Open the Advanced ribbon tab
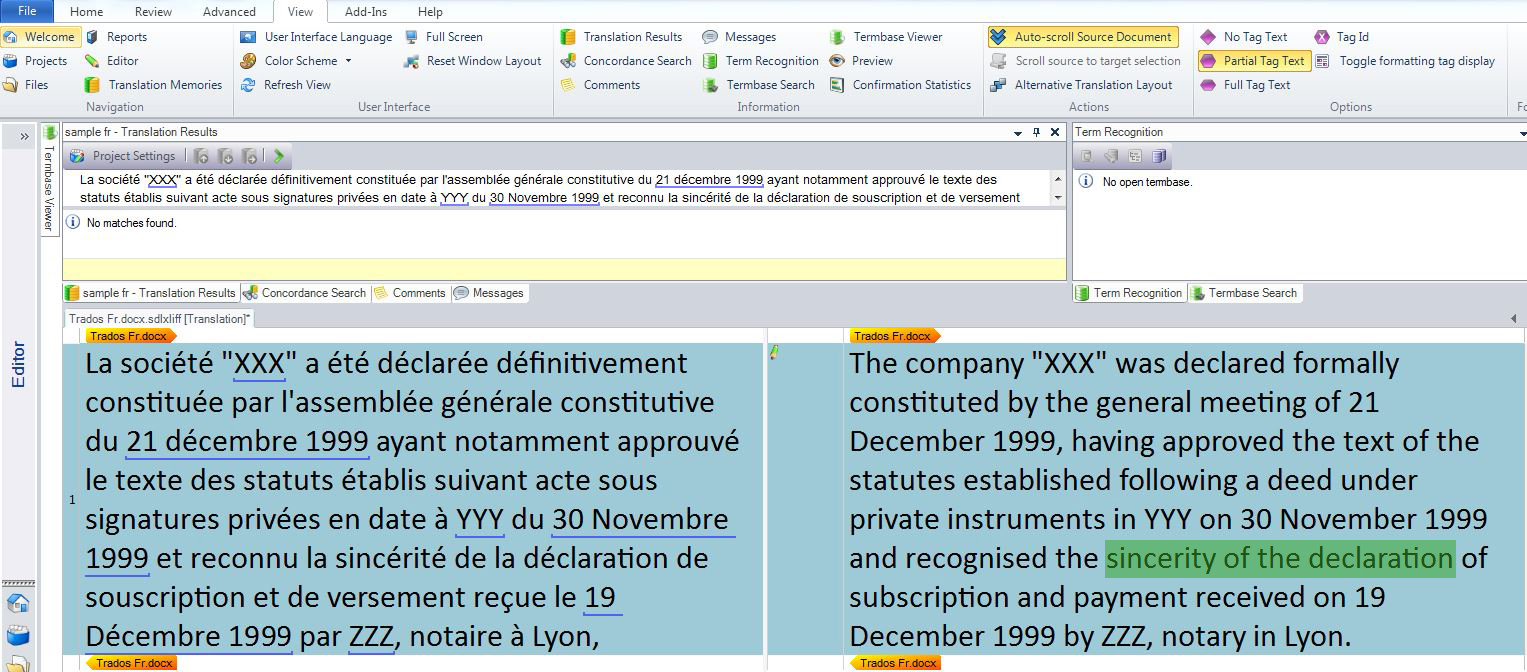Screen dimensions: 1527x672 pyautogui.click(x=229, y=12)
